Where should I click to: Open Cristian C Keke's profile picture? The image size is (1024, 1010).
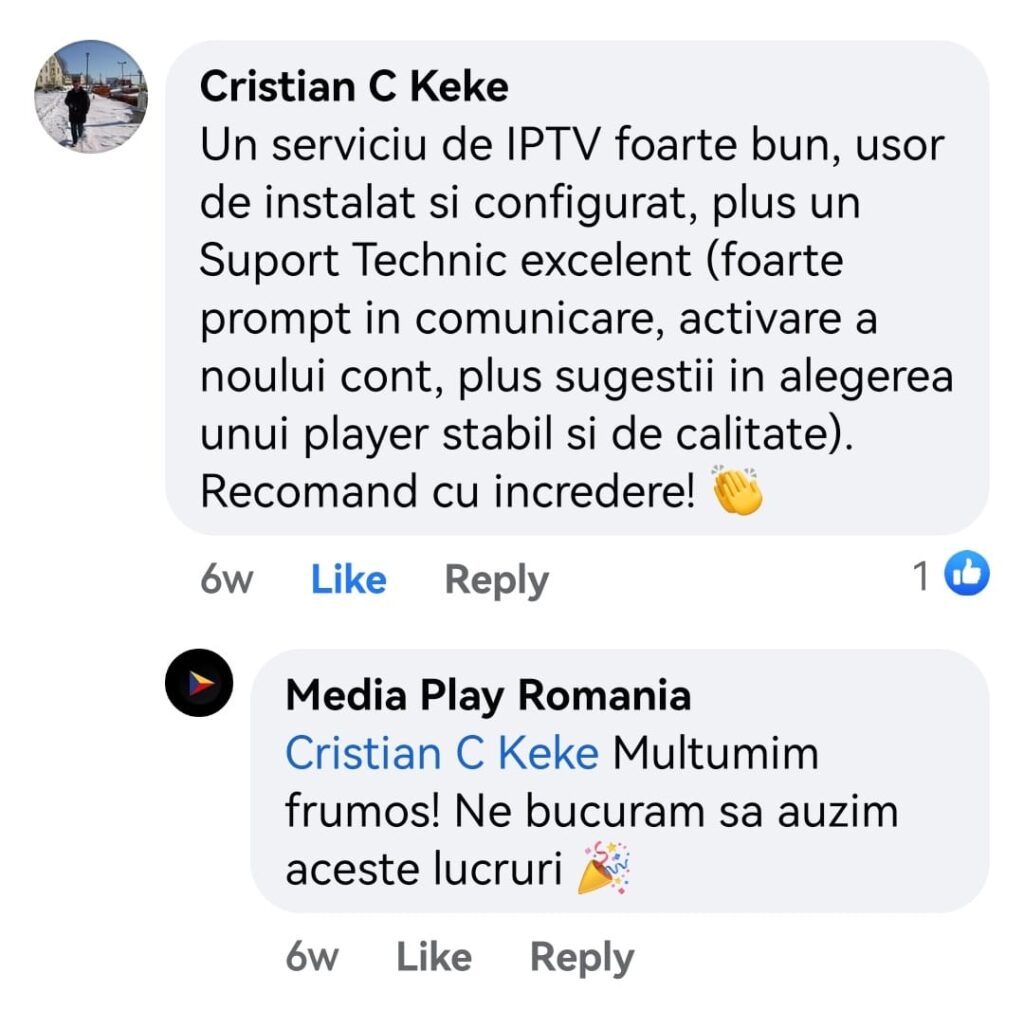coord(91,97)
